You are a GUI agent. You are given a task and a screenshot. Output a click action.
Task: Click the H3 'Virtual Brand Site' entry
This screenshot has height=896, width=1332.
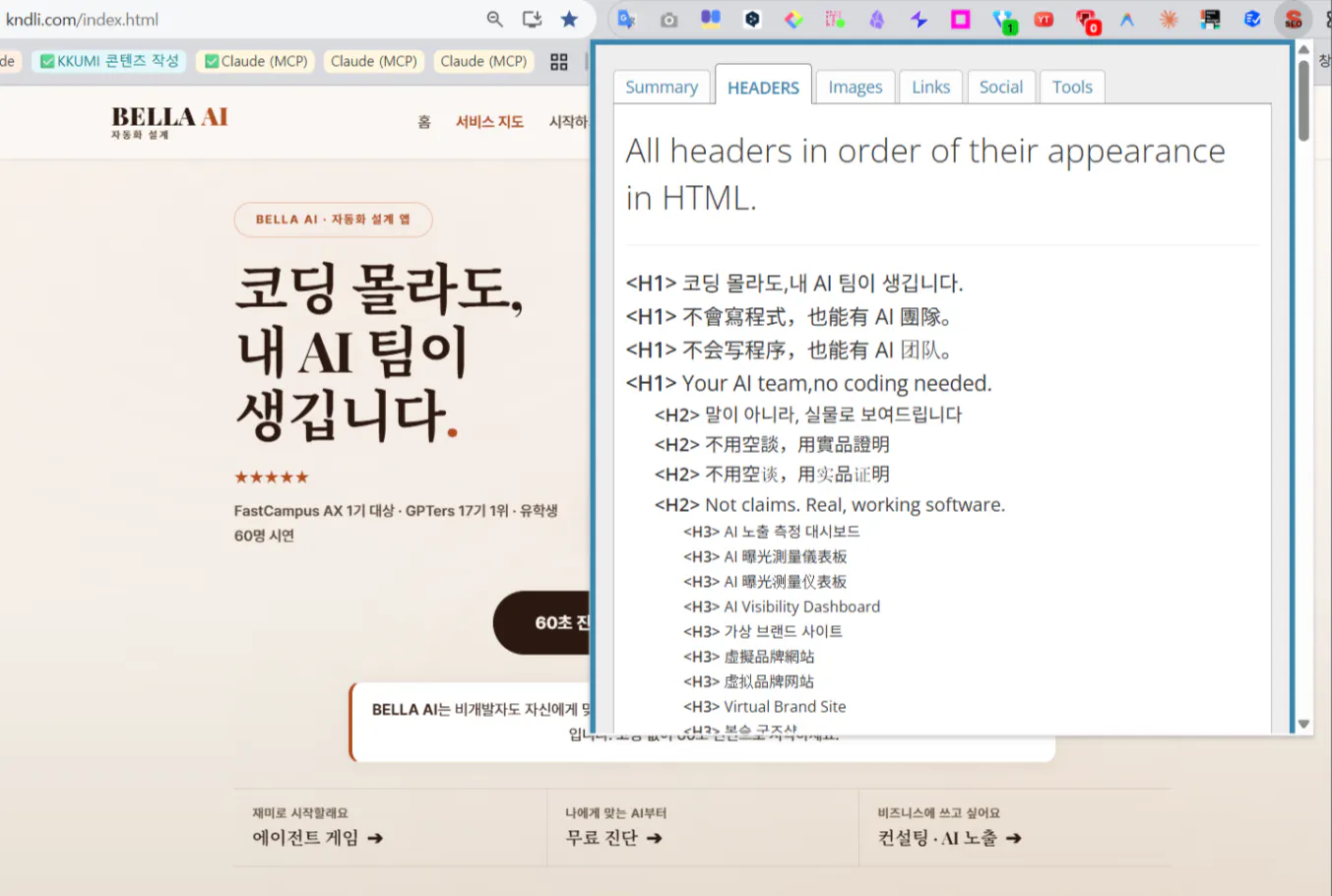765,706
